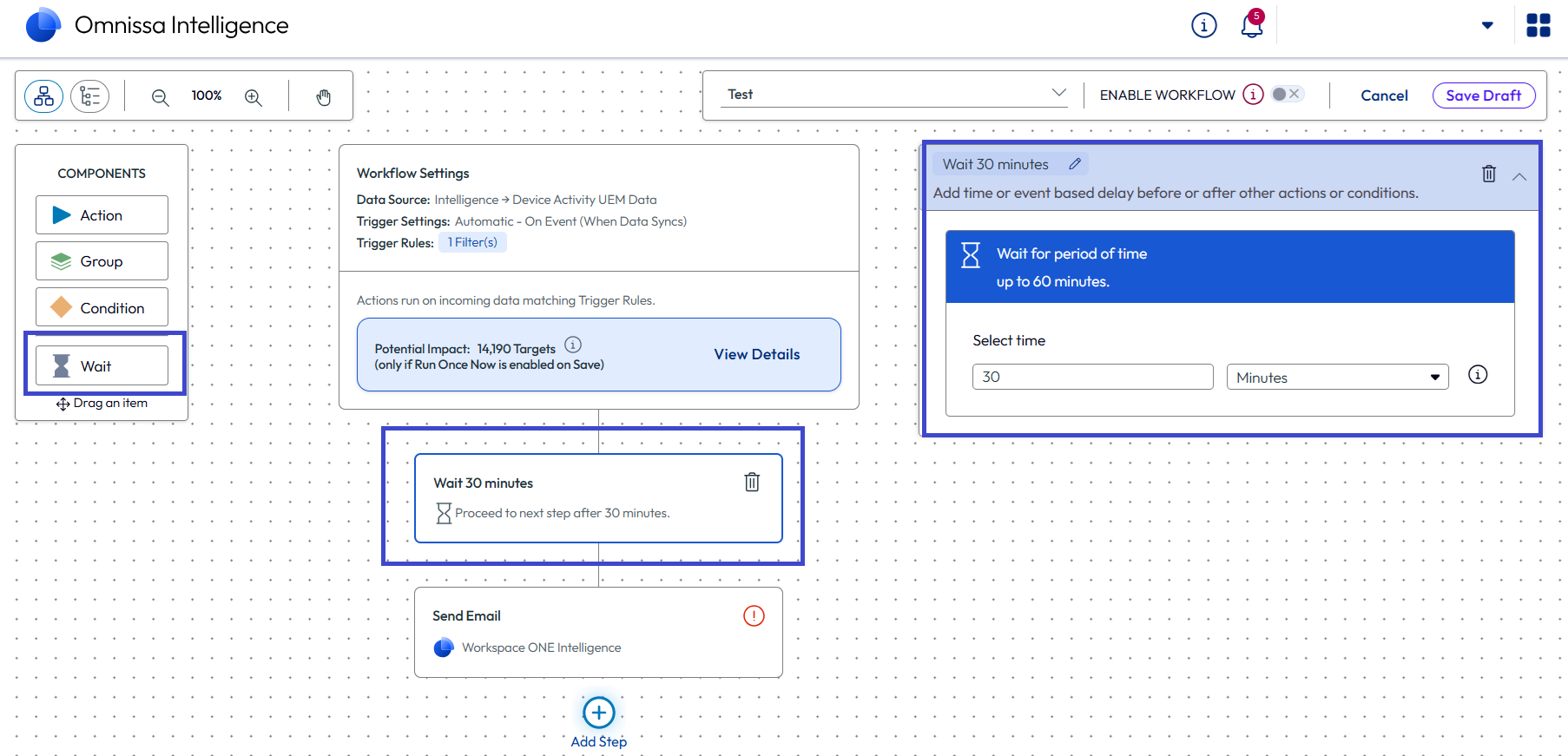The image size is (1568, 756).
Task: Switch to the workflow diagram view
Action: [x=43, y=96]
